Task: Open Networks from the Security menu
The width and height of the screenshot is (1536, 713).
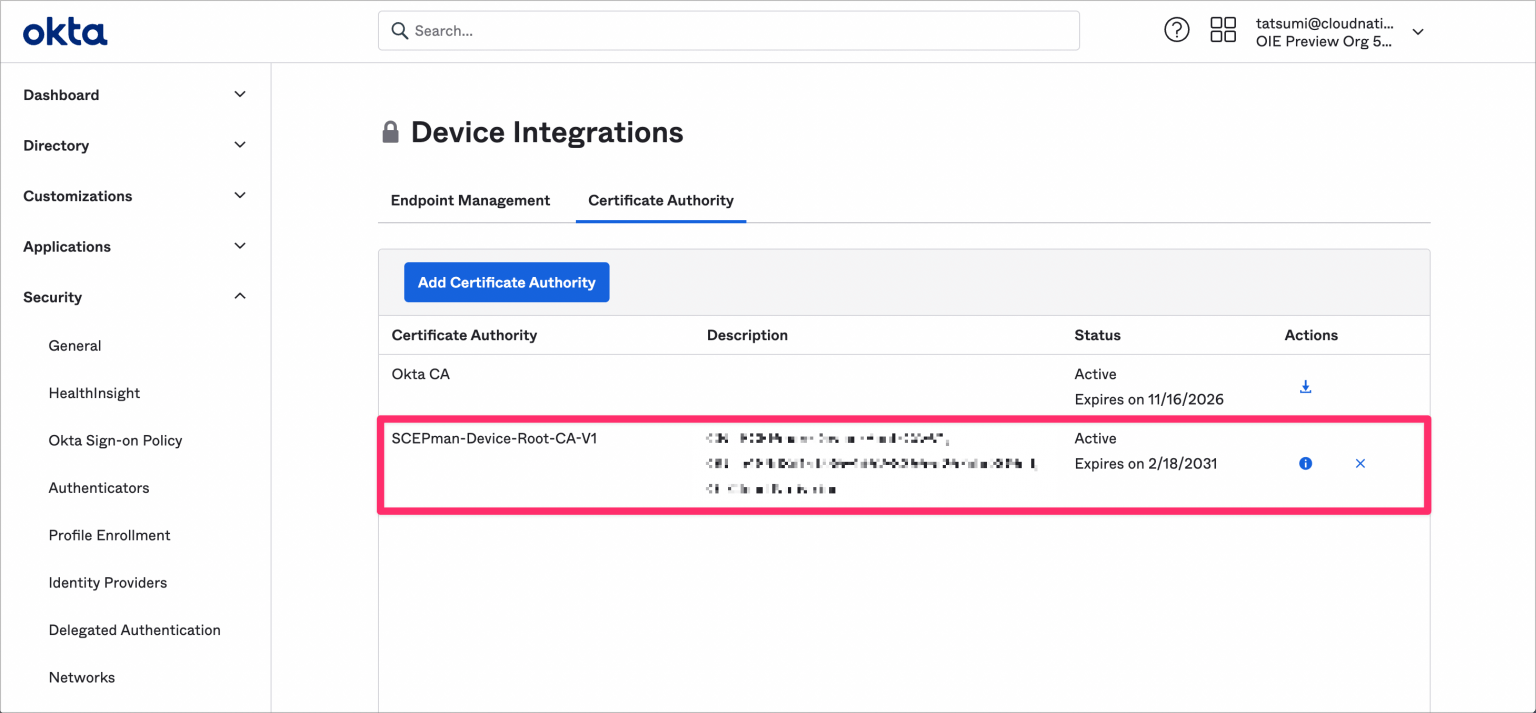Action: pyautogui.click(x=81, y=677)
